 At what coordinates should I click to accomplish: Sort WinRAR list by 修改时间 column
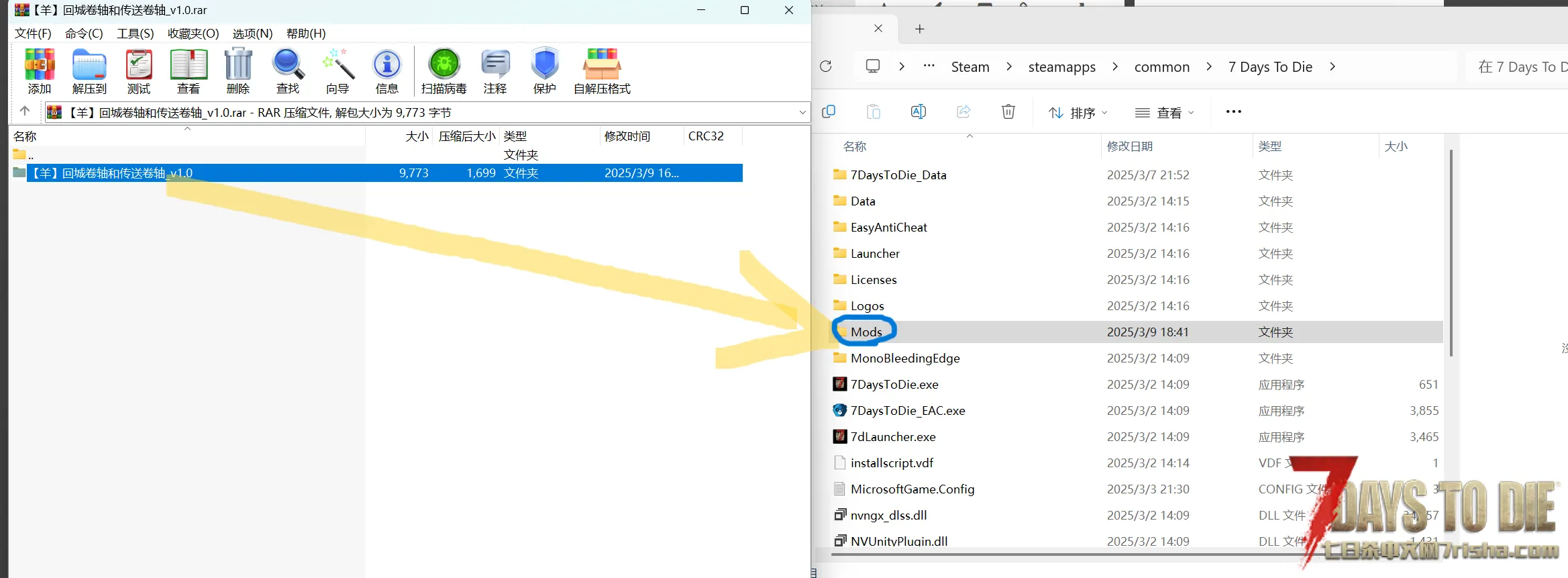pos(641,136)
